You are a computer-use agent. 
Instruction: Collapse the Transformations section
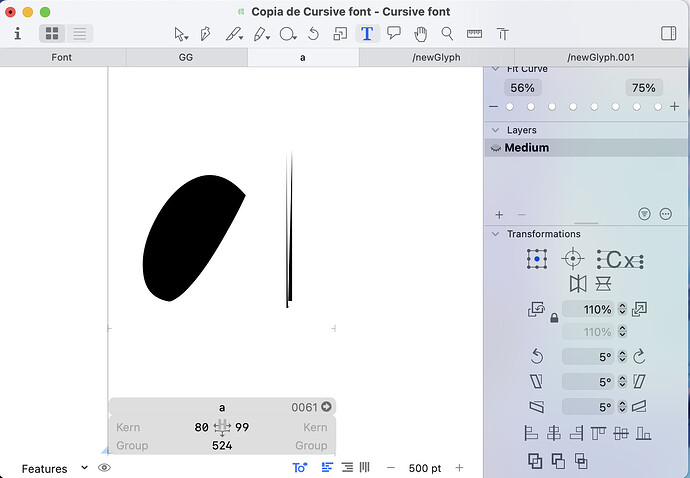(493, 234)
